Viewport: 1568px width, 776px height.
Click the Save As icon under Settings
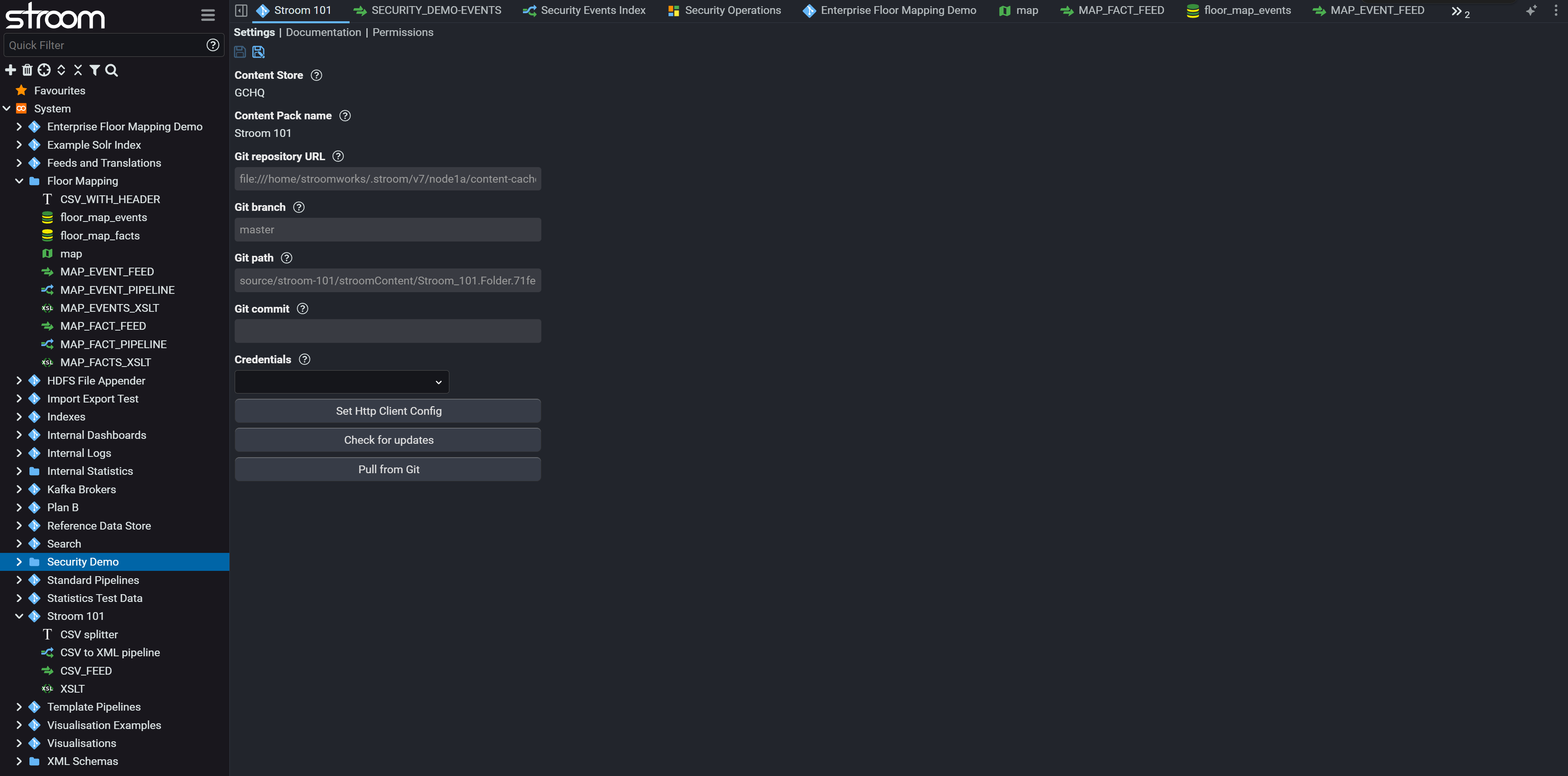(258, 52)
